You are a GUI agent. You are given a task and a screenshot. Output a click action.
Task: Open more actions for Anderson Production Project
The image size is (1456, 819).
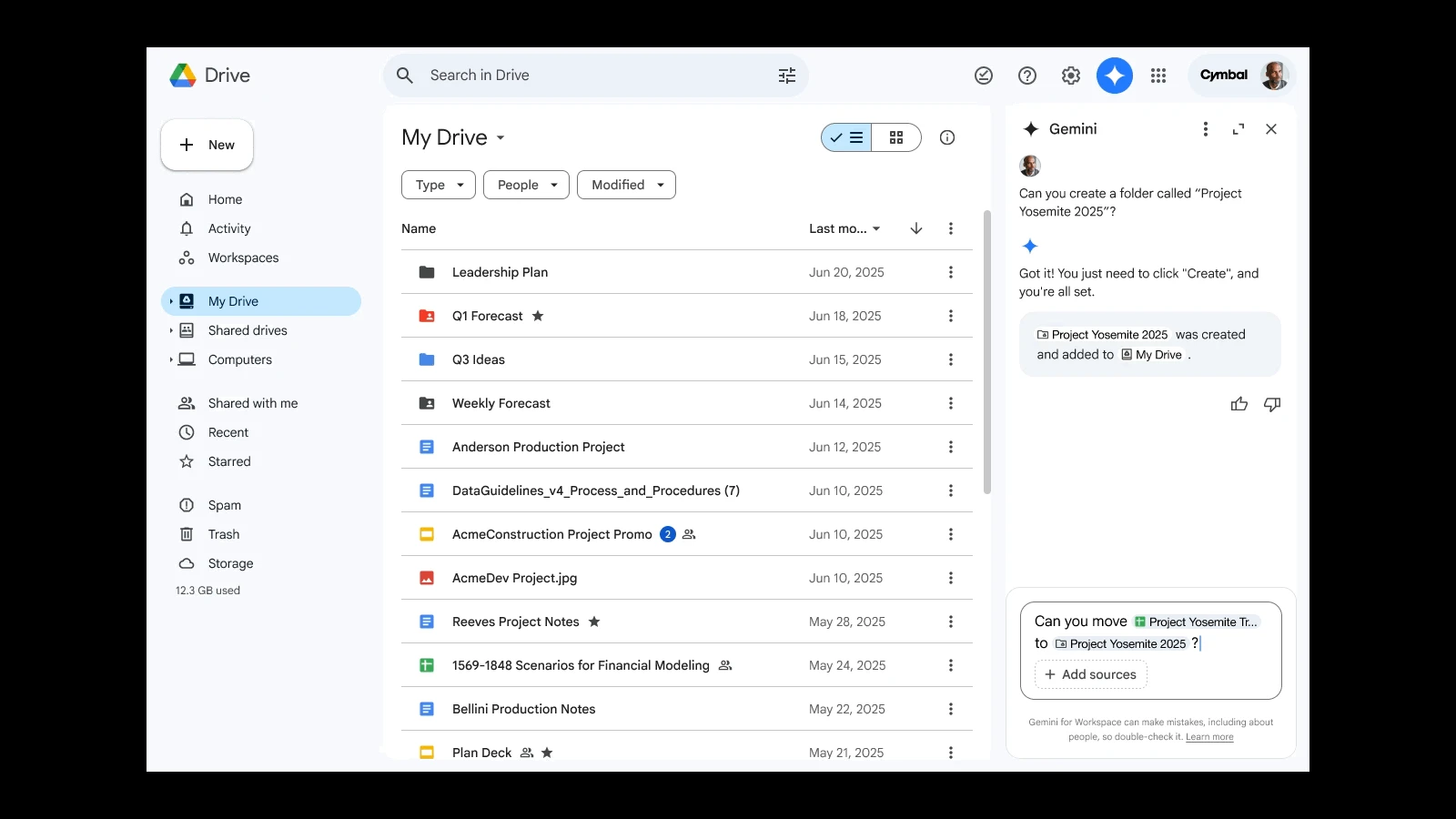(951, 447)
